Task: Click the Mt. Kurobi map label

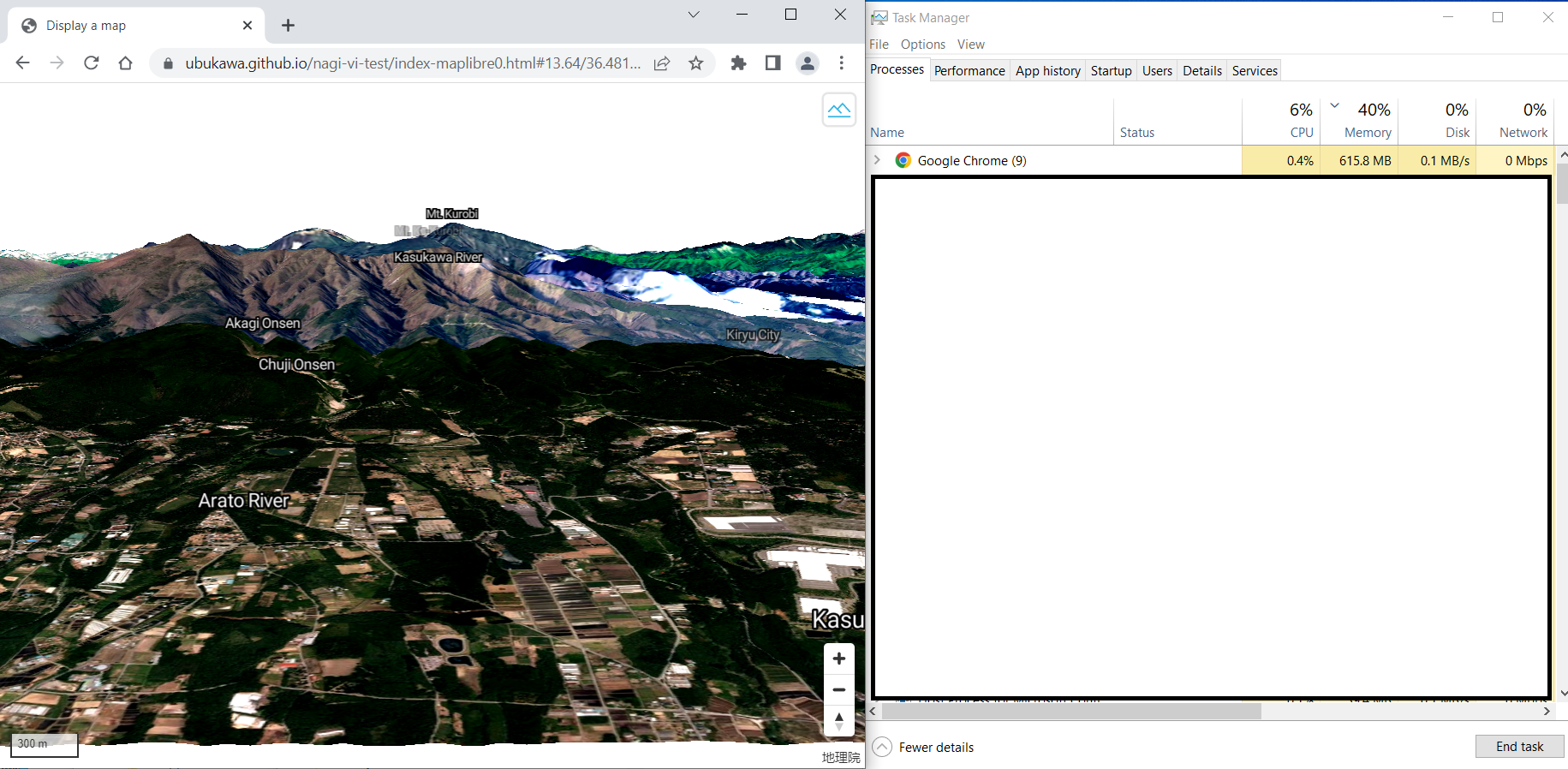Action: [452, 213]
